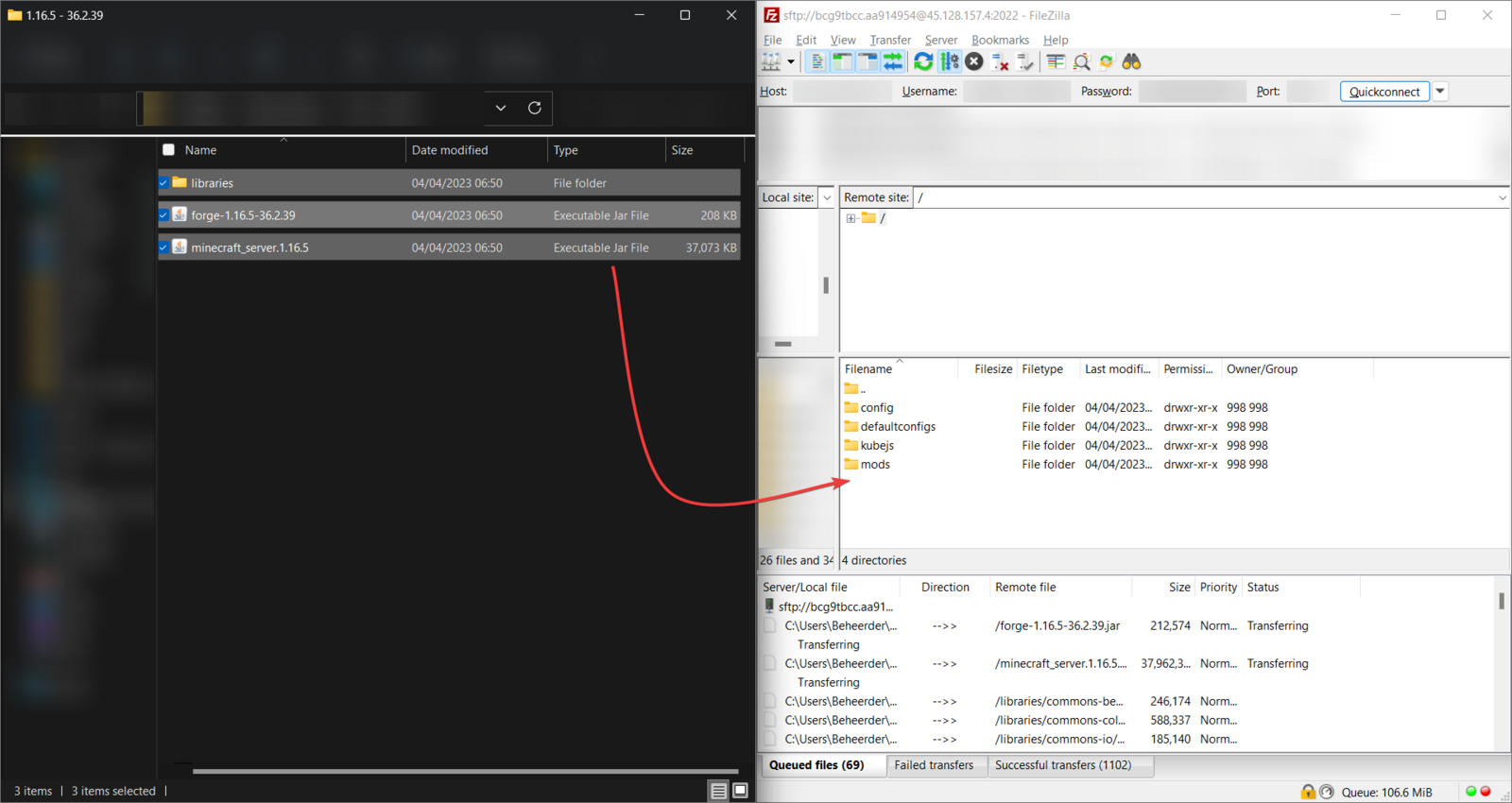Toggle the message log display icon
The height and width of the screenshot is (803, 1512).
tap(817, 62)
